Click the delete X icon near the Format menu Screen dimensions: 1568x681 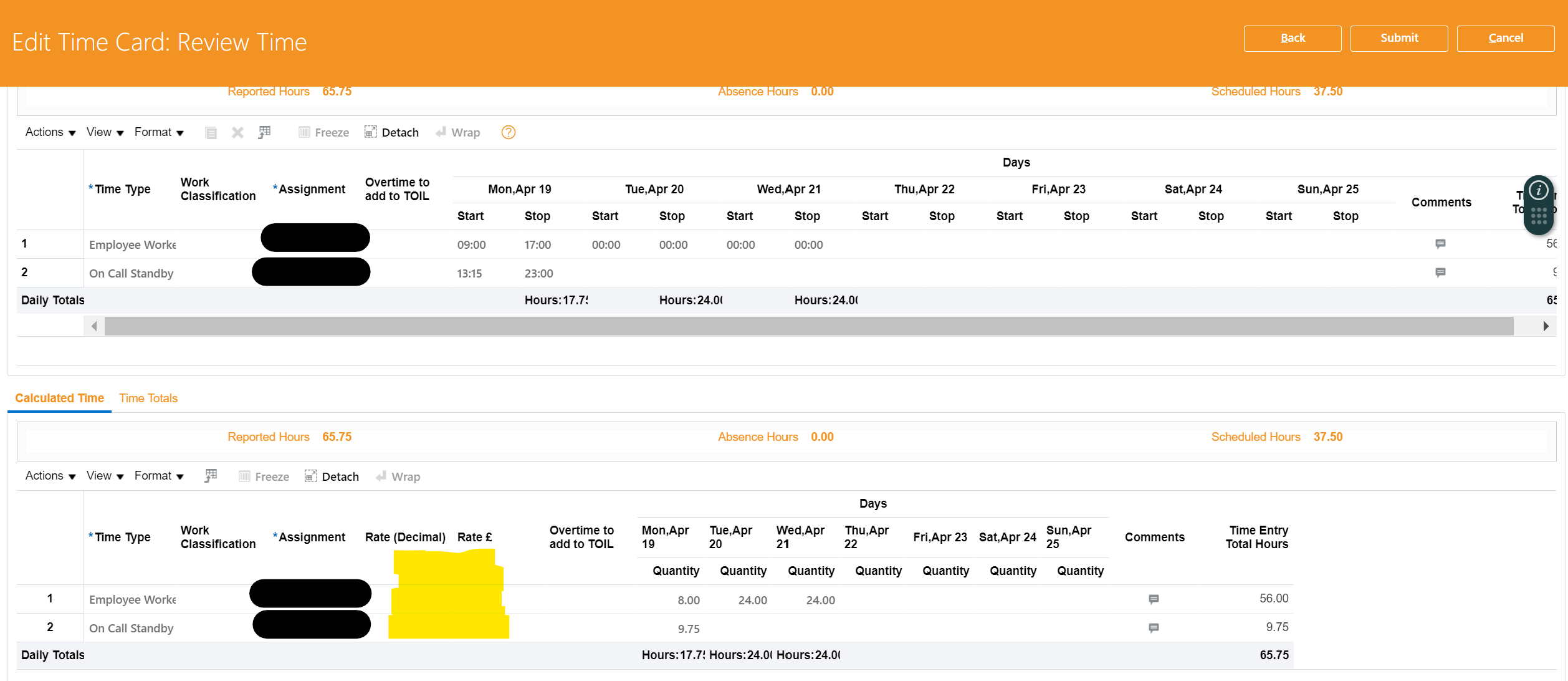[x=237, y=132]
